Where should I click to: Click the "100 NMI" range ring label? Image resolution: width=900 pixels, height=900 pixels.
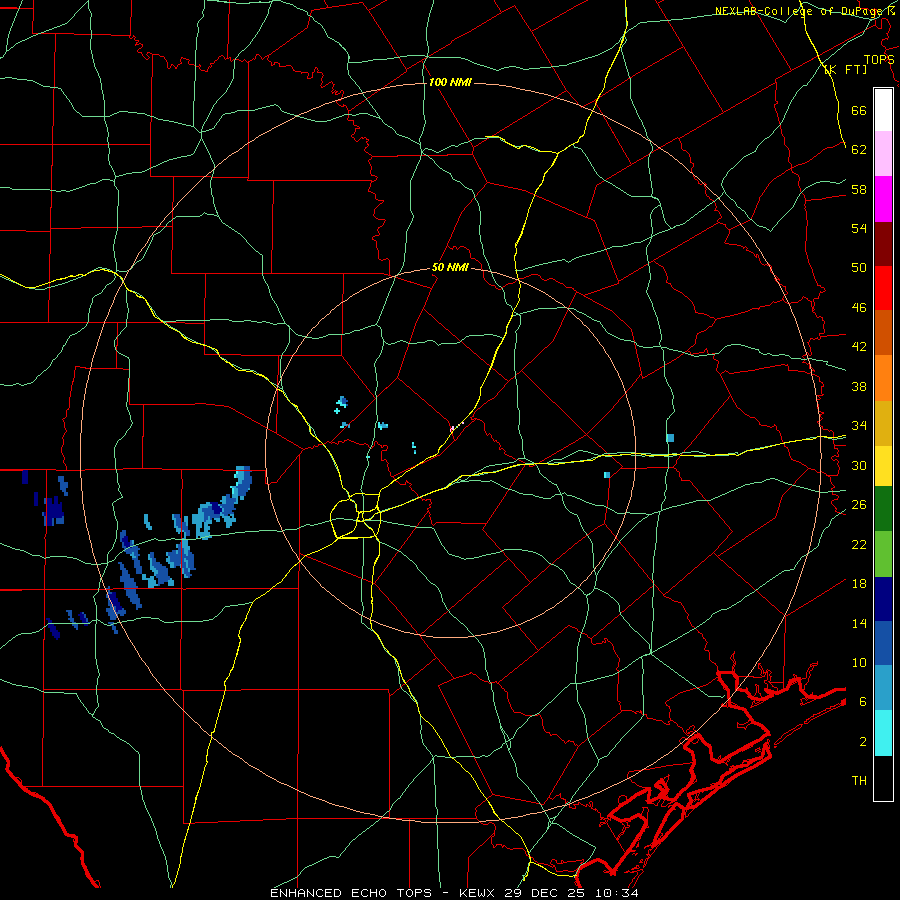tap(450, 82)
